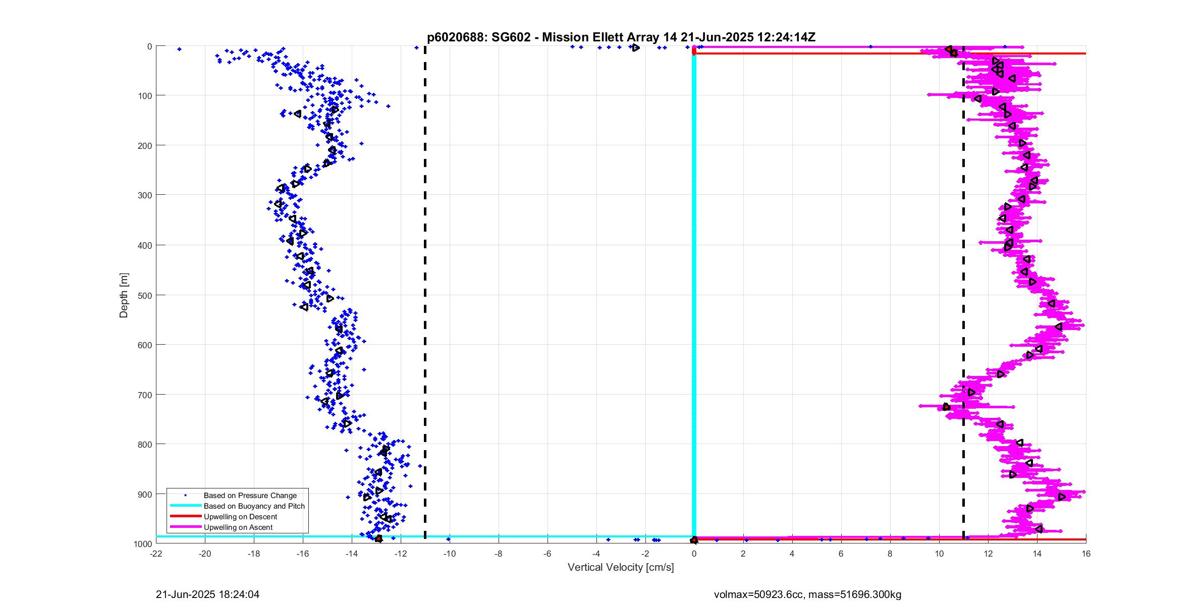Click legend entry 'Based on Pressure Change'
Image resolution: width=1200 pixels, height=611 pixels.
(250, 495)
